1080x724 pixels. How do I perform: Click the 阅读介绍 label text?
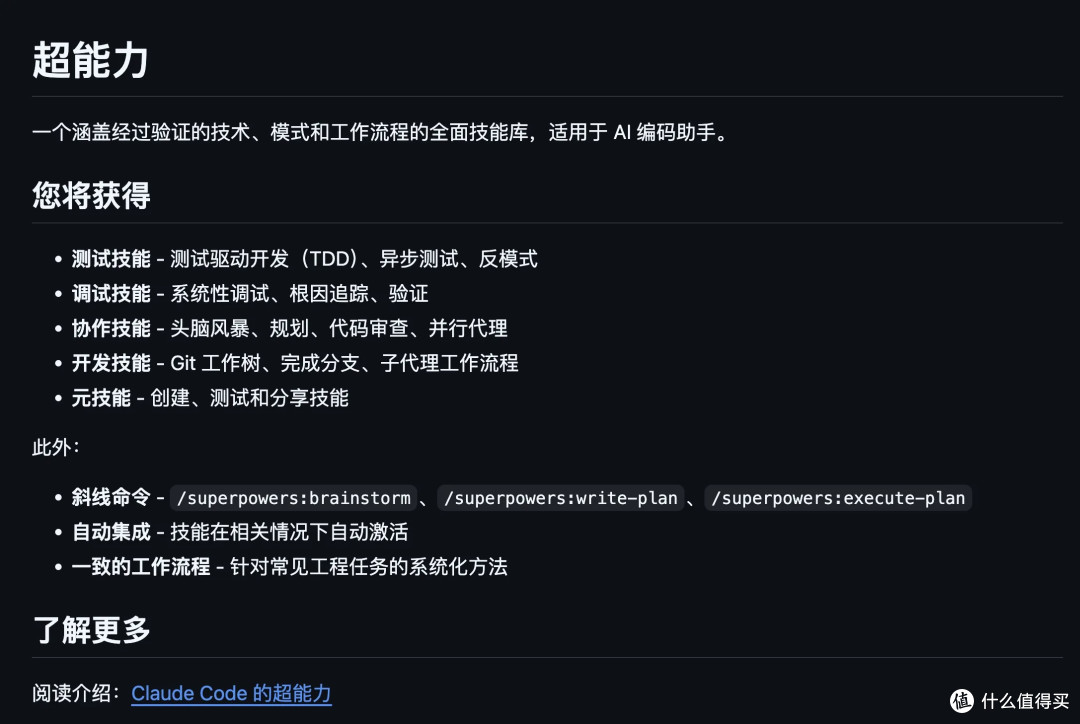[x=76, y=693]
